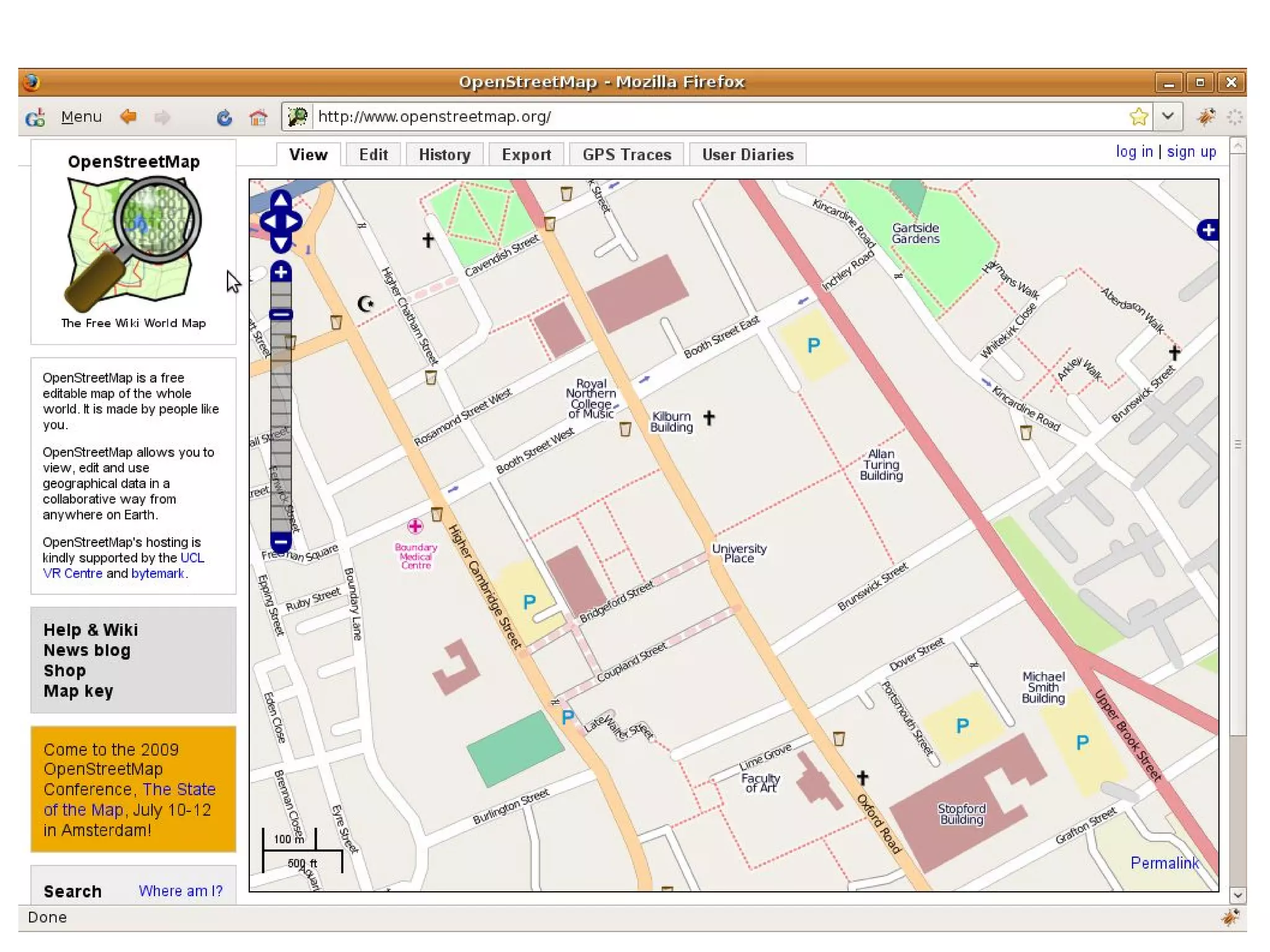This screenshot has height=952, width=1270.
Task: Click the page scrollbar up arrow
Action: click(x=1238, y=146)
